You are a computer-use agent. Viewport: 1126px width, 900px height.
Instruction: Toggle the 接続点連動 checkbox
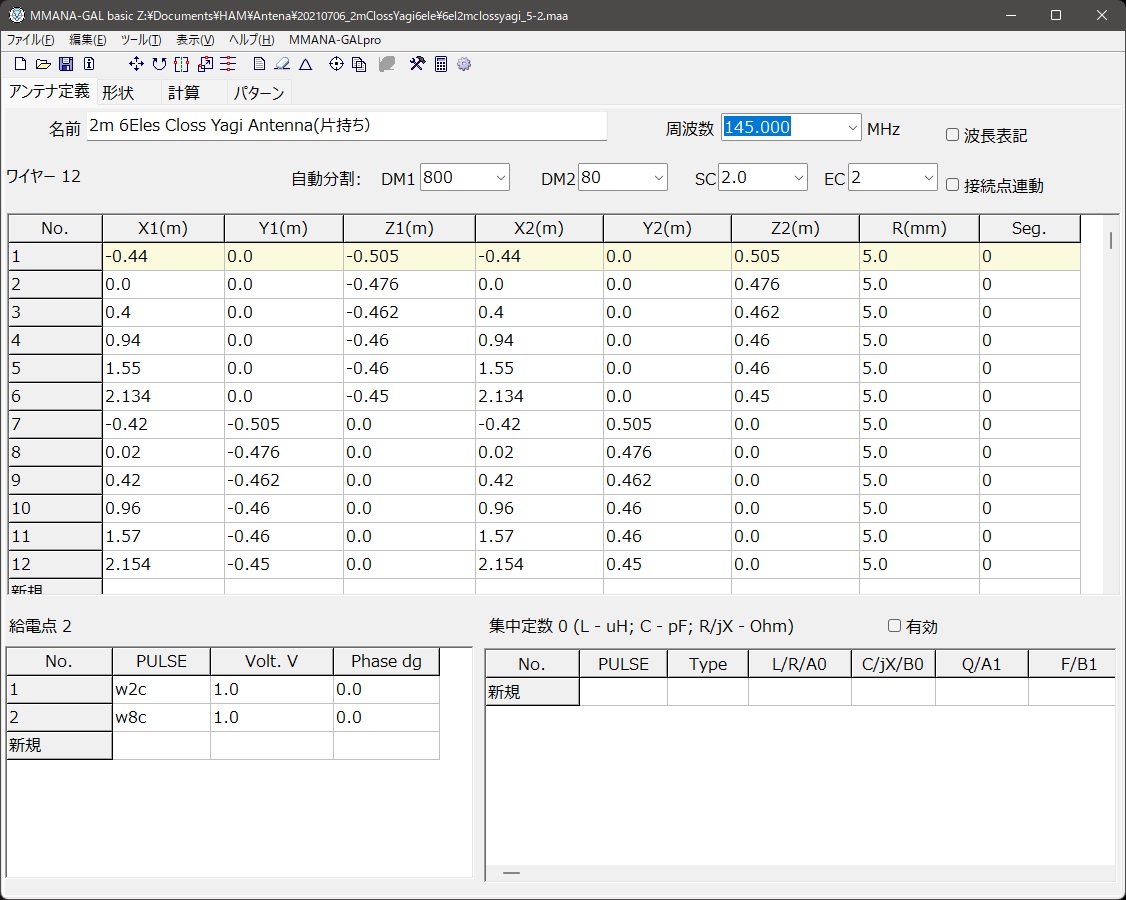[952, 185]
